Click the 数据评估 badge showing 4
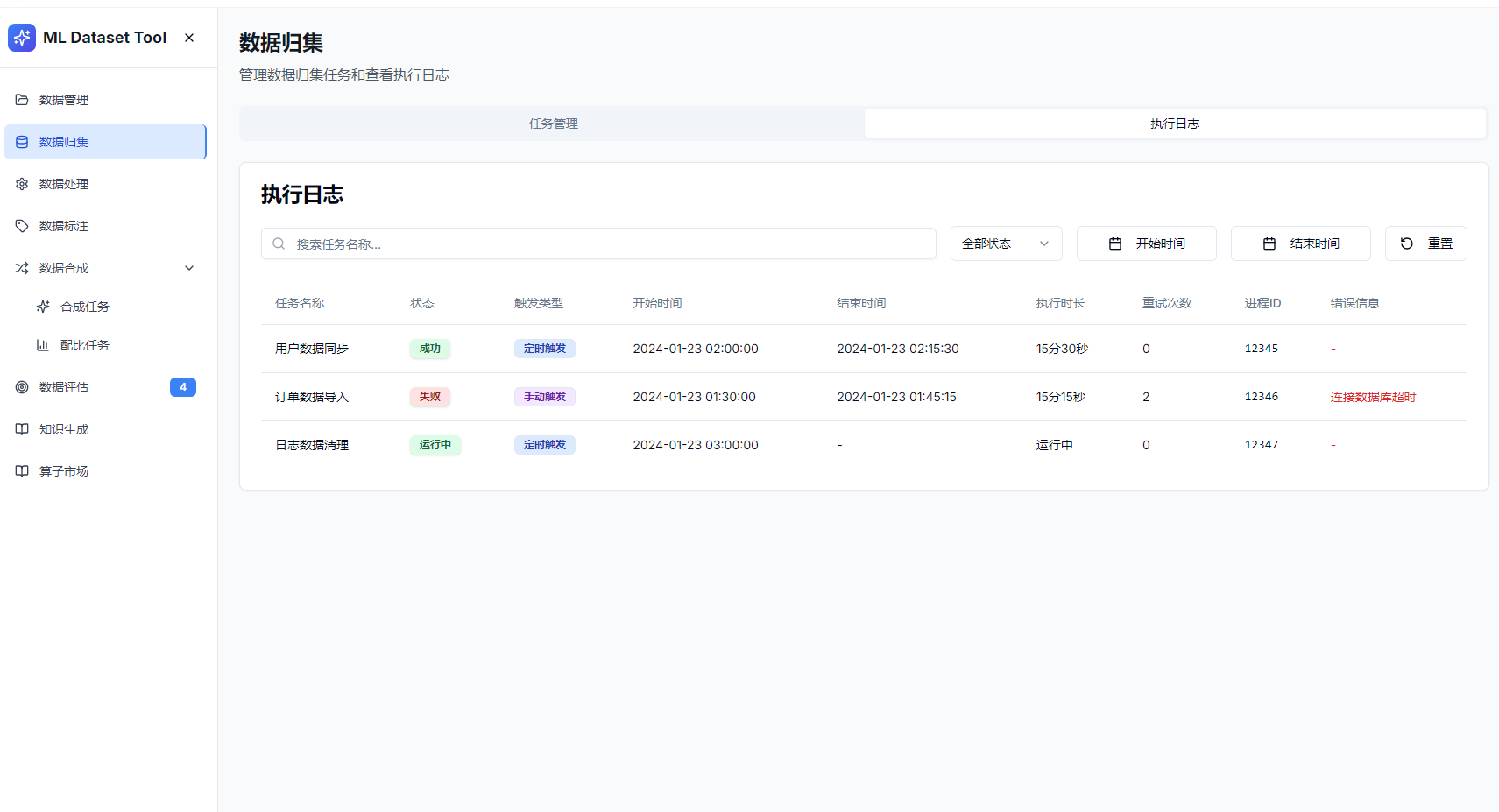The width and height of the screenshot is (1499, 812). [x=183, y=387]
